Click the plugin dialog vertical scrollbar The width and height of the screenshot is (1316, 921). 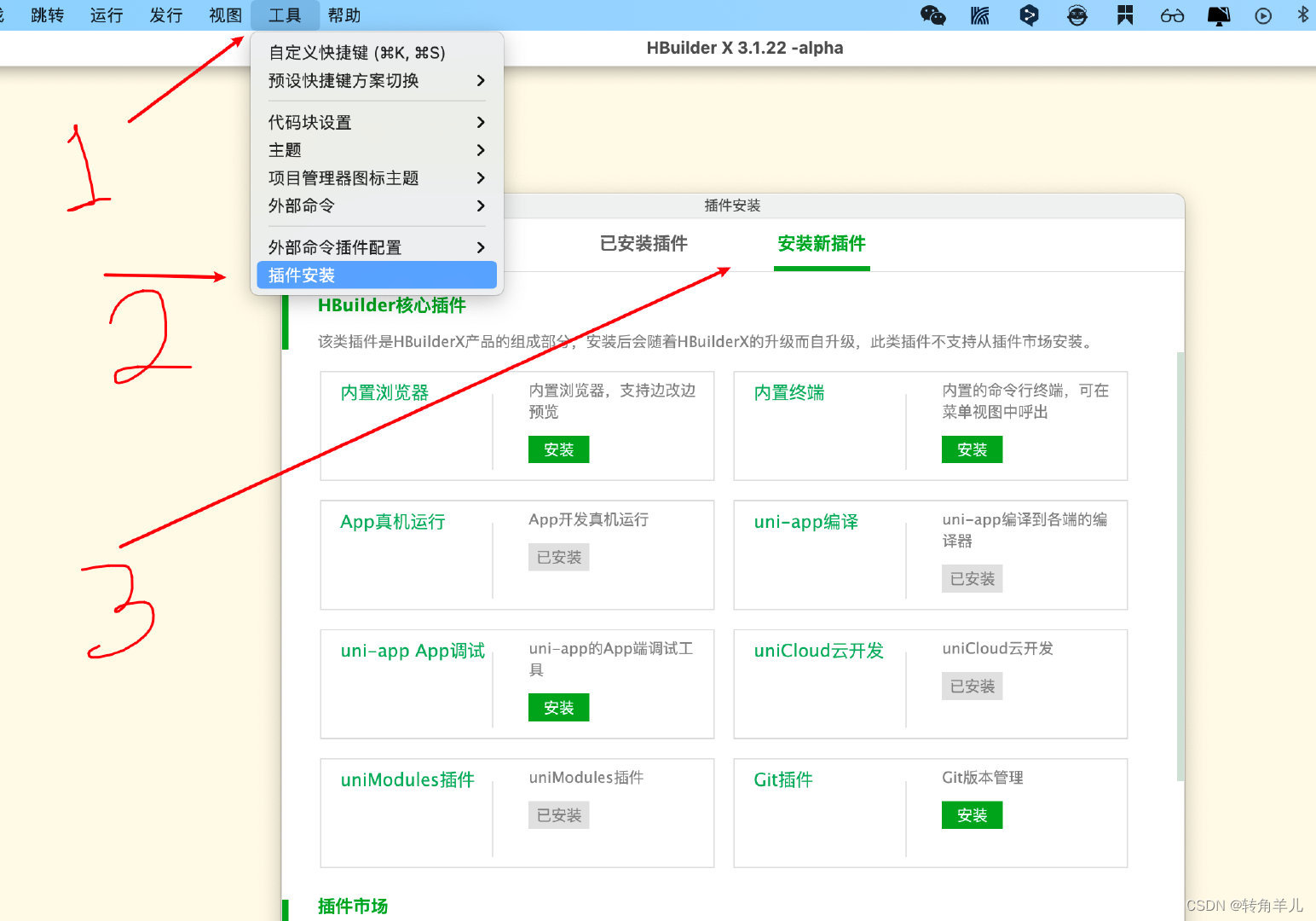[x=1180, y=566]
